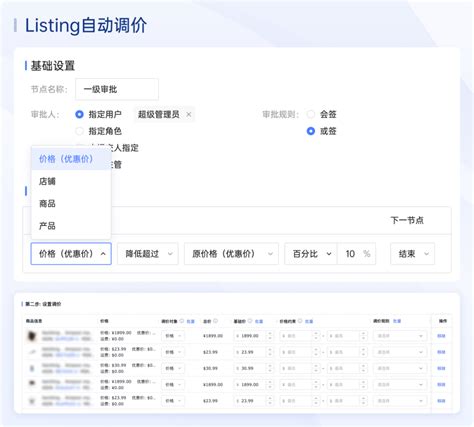Collapse the 价格（优惠价）condition combo box
474x427 pixels.
pos(71,254)
